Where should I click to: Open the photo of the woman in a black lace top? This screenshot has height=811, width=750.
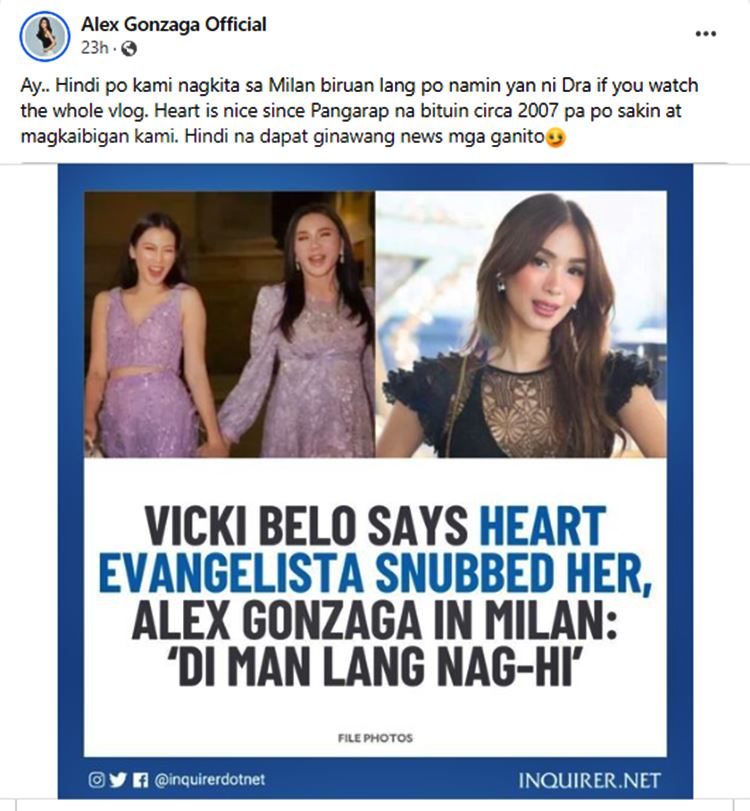[x=521, y=324]
